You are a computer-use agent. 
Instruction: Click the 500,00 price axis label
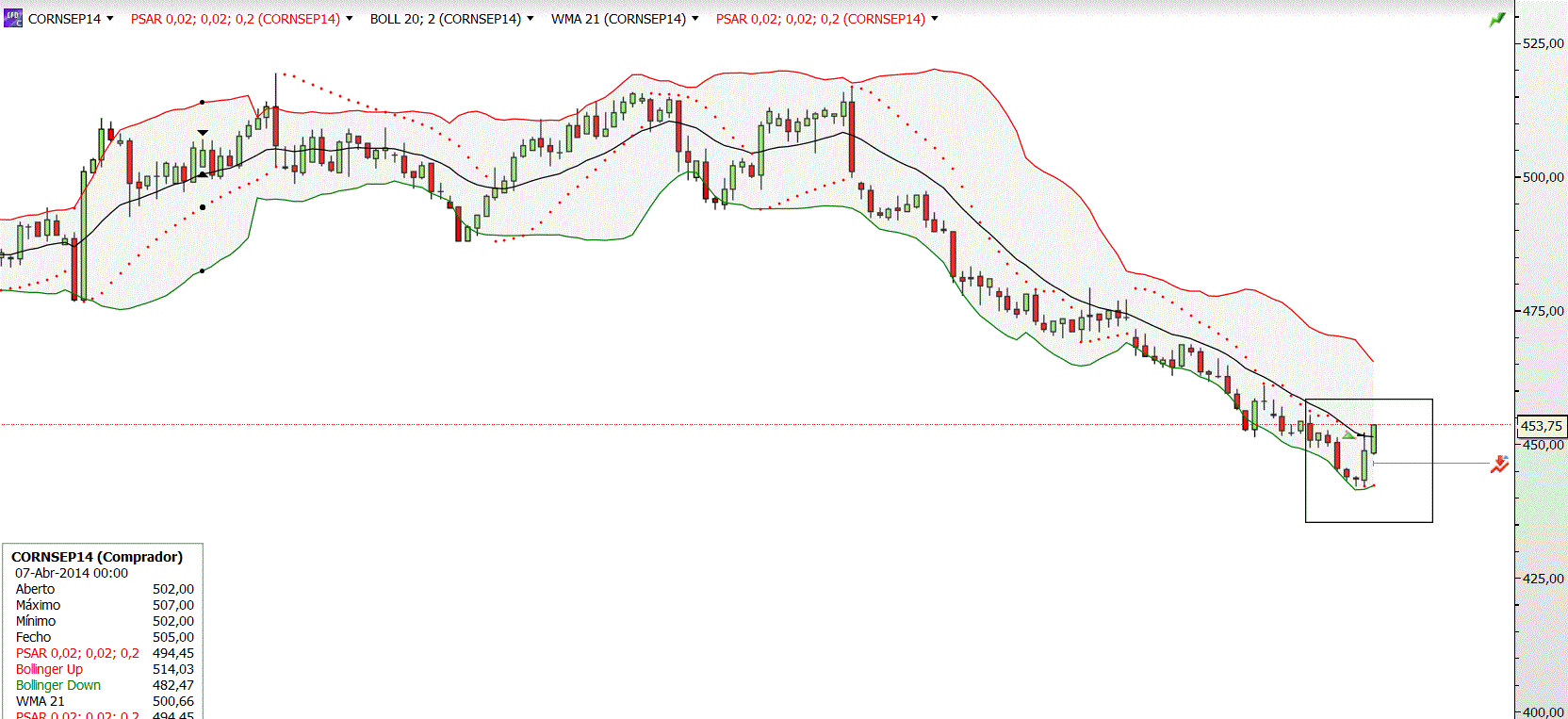(x=1543, y=177)
